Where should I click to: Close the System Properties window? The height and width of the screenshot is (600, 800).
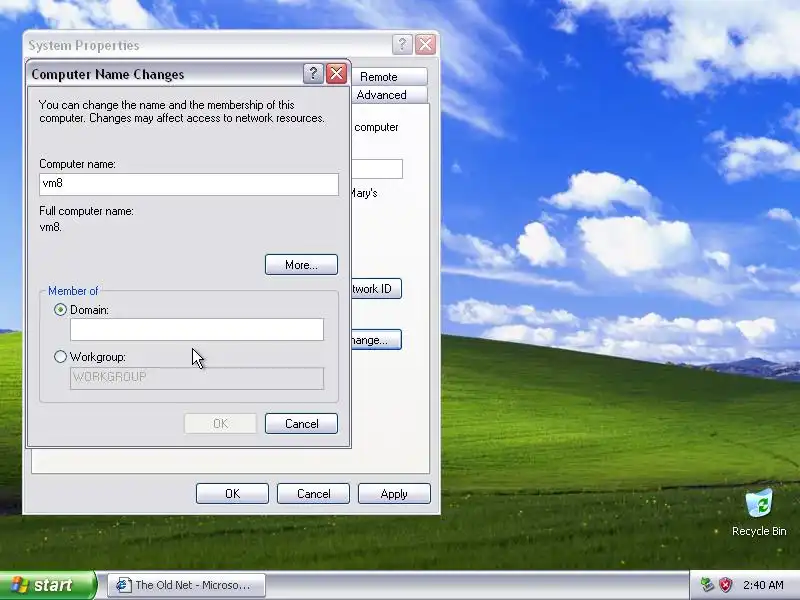point(425,45)
